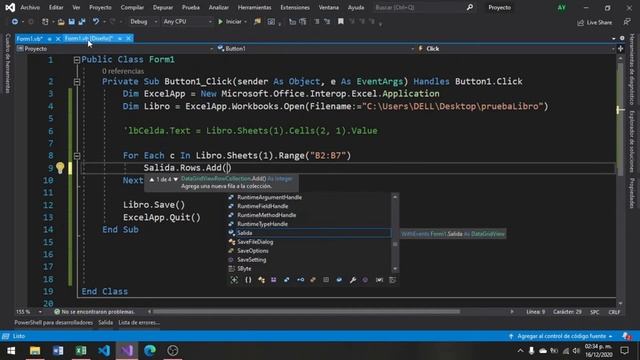The height and width of the screenshot is (360, 640).
Task: Open the Lista de errores tab
Action: (x=139, y=322)
